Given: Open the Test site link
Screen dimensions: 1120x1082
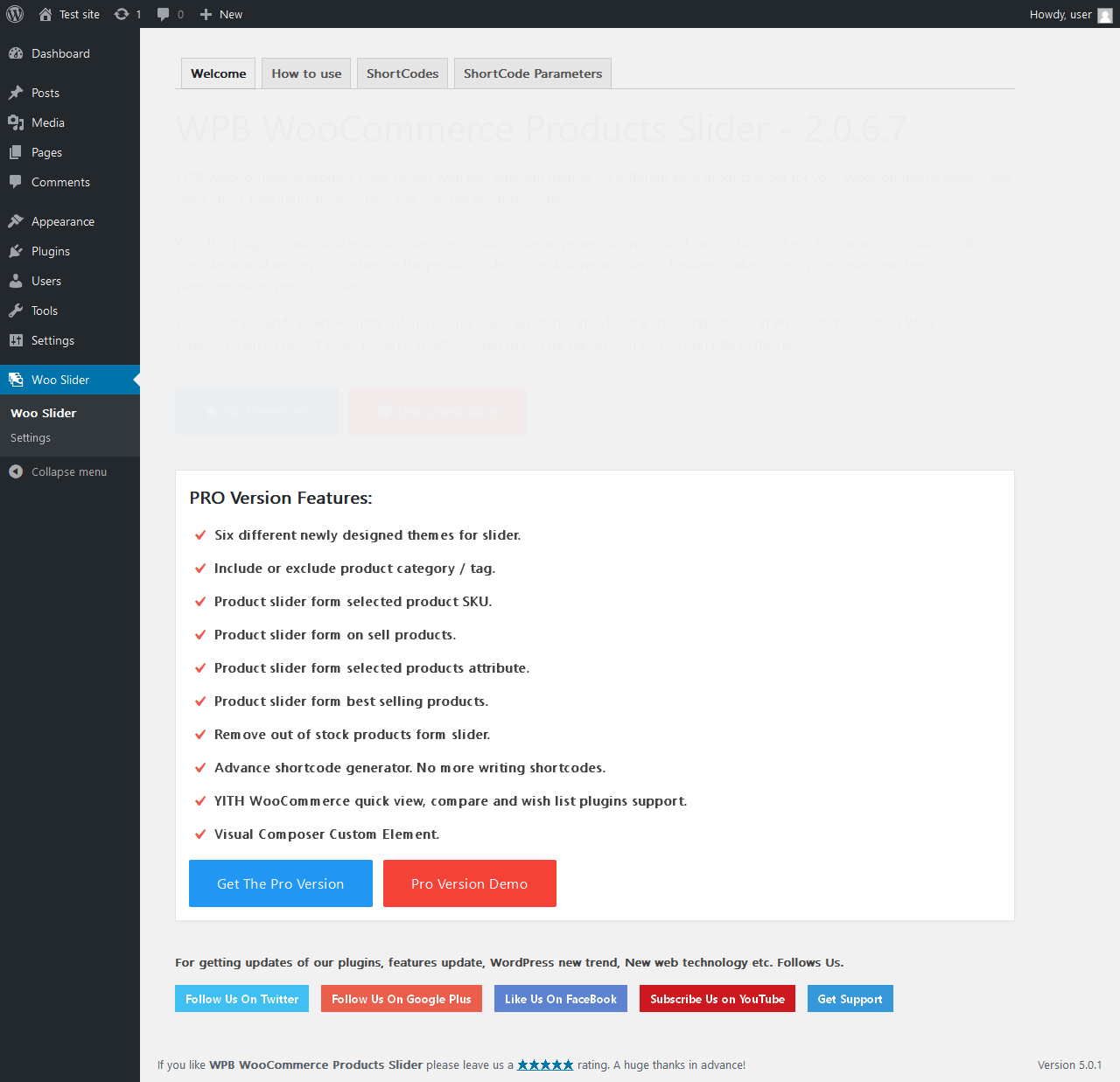Looking at the screenshot, I should click(x=70, y=14).
